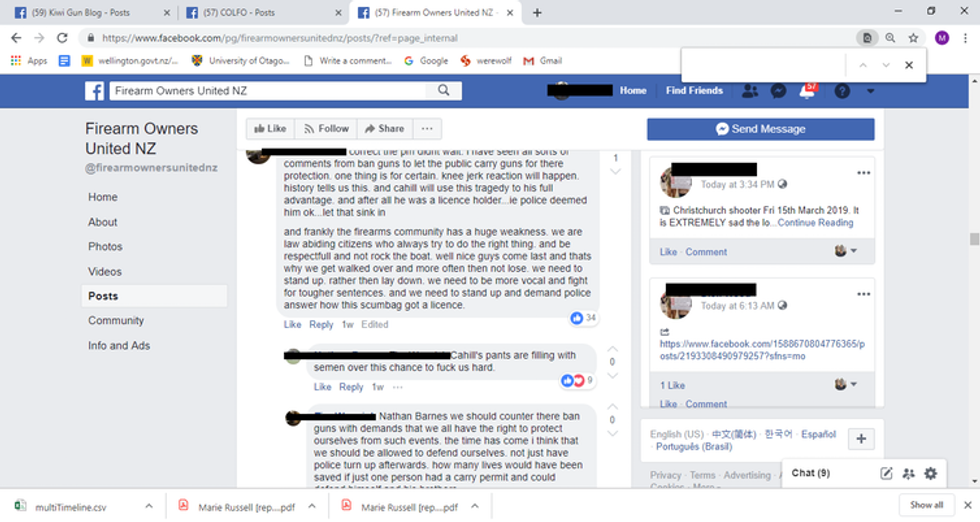Open the Messenger icon in Facebook header
Viewport: 980px width, 522px height.
(778, 91)
